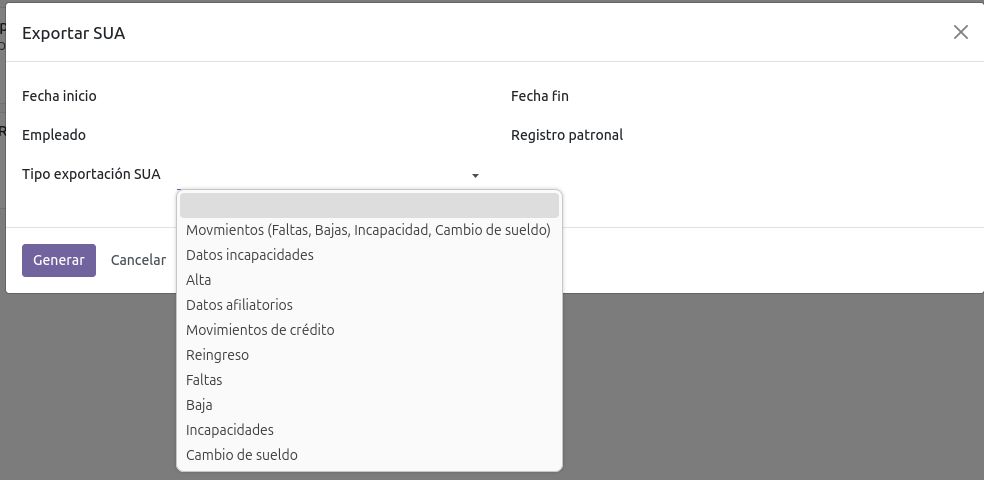Choose Datos afiliatorios from the list
Viewport: 984px width, 480px height.
[239, 305]
